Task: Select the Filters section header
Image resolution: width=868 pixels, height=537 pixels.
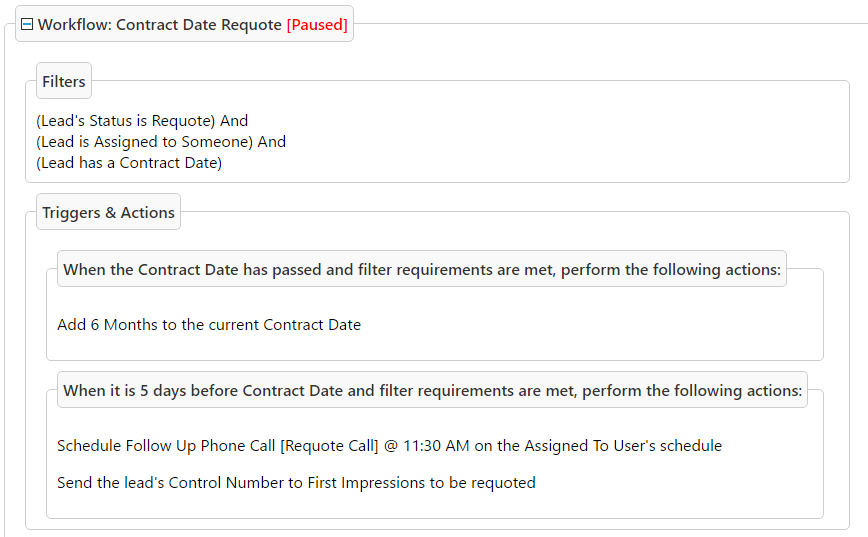Action: point(64,82)
